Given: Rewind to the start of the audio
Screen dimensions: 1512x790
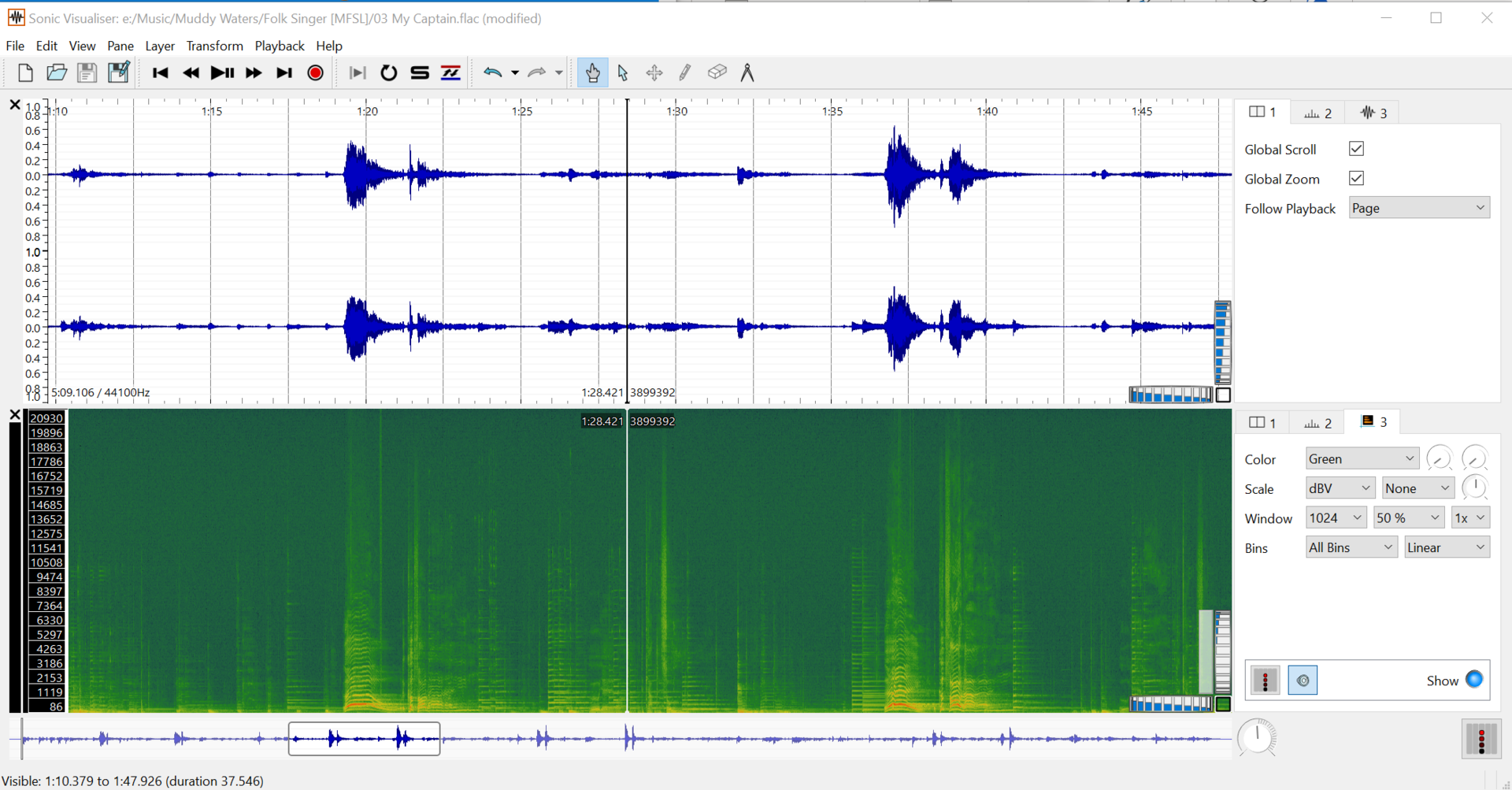Looking at the screenshot, I should pos(160,73).
